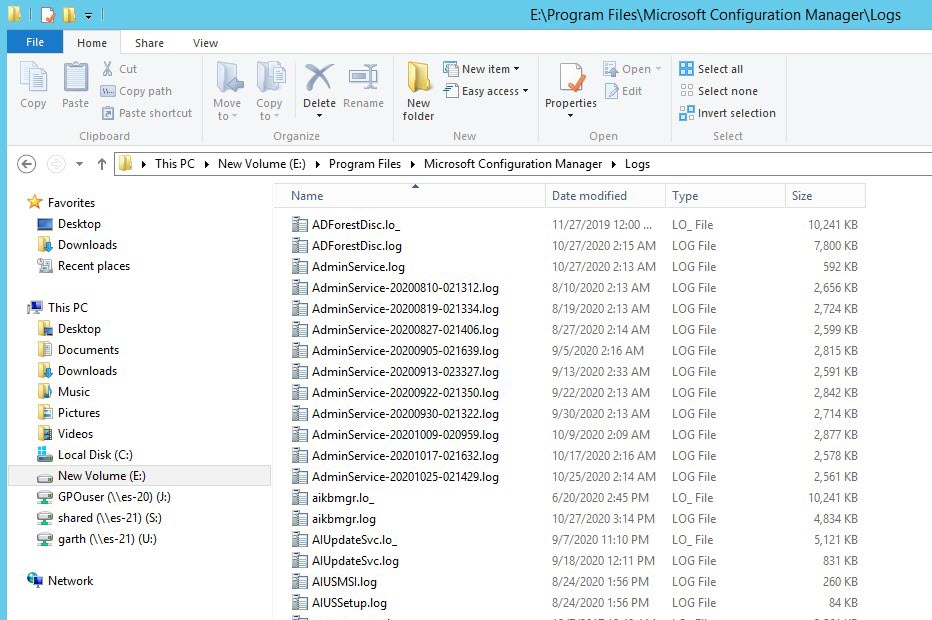
Task: Open Documents under This PC
Action: point(78,350)
